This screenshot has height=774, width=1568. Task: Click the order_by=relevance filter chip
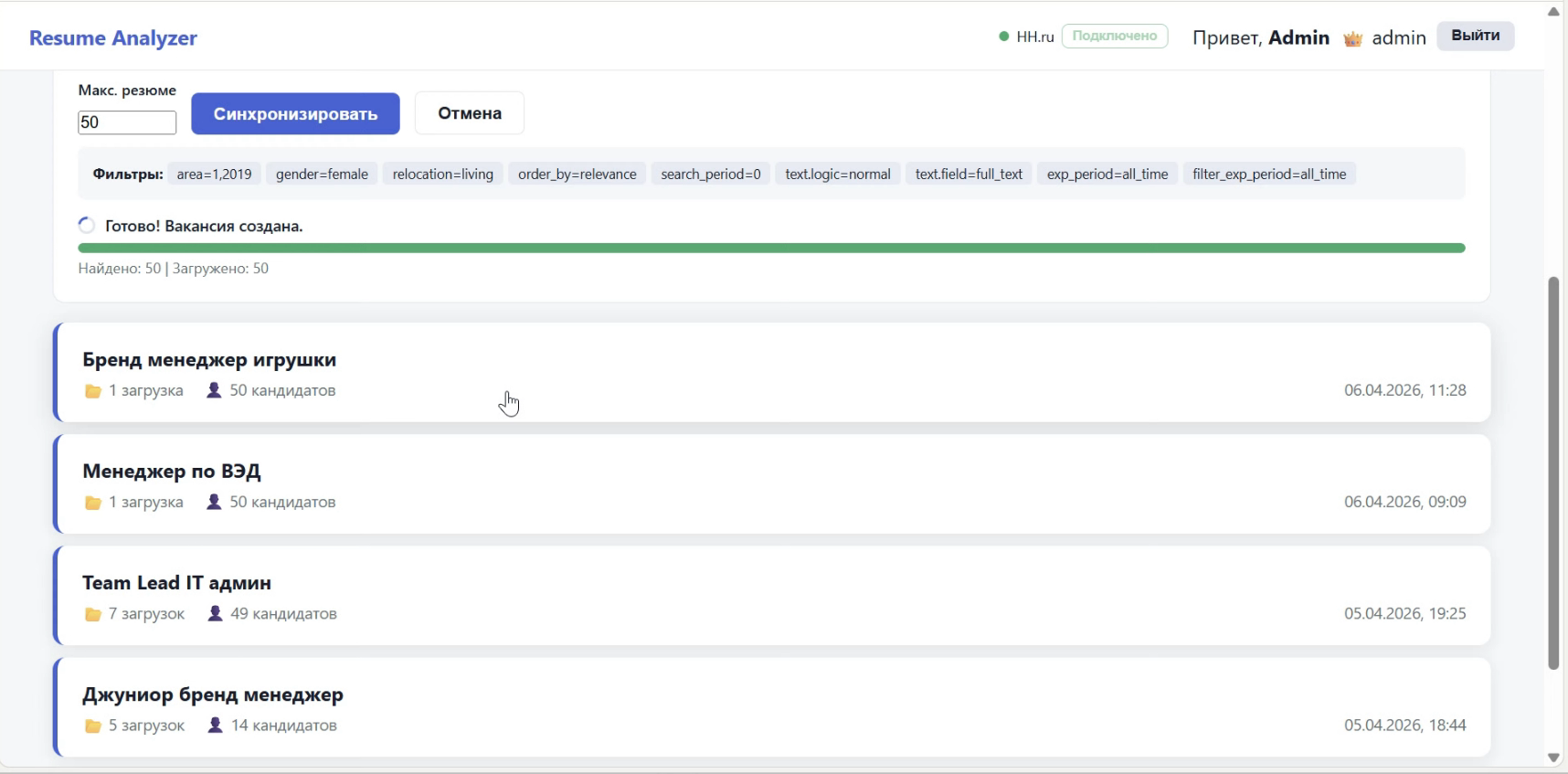click(x=577, y=174)
